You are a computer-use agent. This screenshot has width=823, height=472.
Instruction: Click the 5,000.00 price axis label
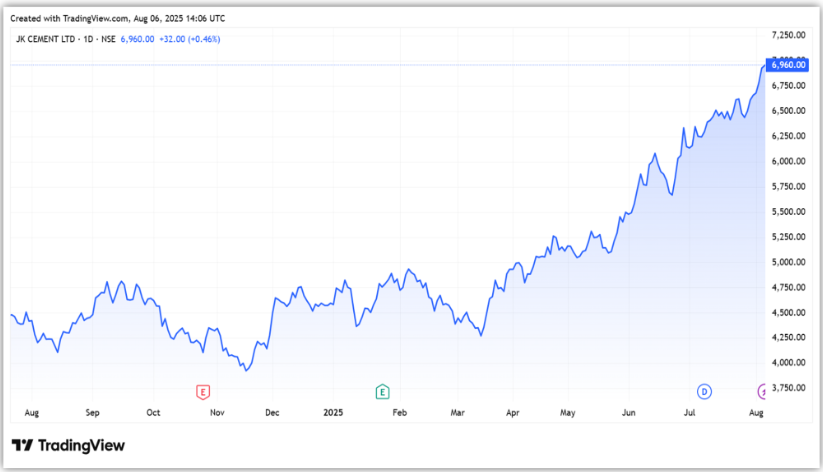pyautogui.click(x=788, y=262)
